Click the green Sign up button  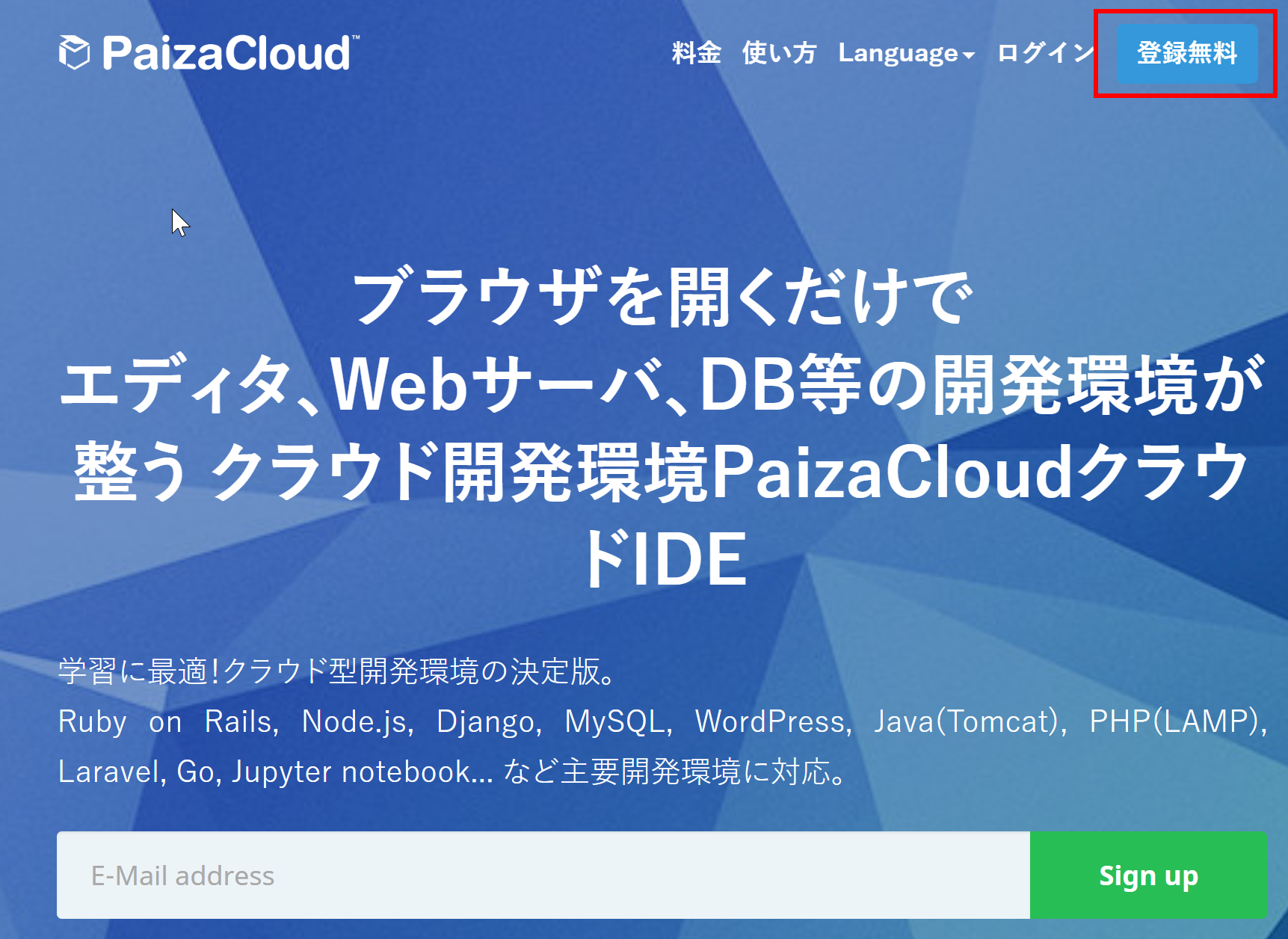[x=1148, y=875]
